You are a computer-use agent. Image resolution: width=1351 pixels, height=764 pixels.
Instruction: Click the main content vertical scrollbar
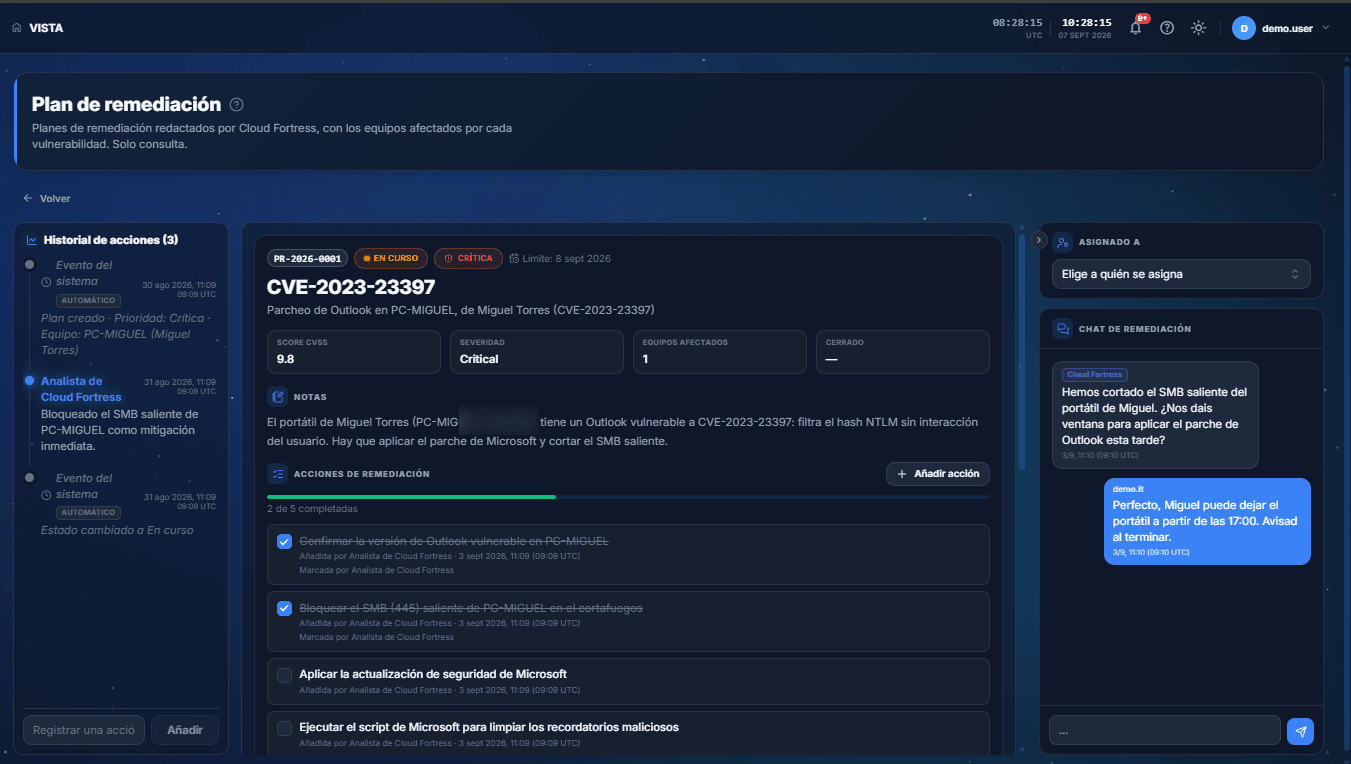pos(1021,351)
